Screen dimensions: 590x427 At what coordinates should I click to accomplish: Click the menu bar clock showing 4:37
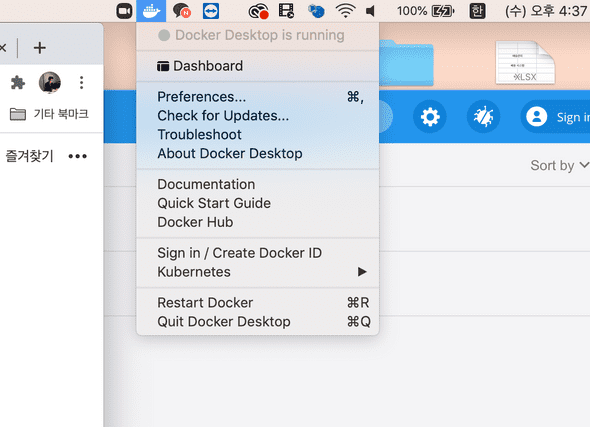(546, 11)
